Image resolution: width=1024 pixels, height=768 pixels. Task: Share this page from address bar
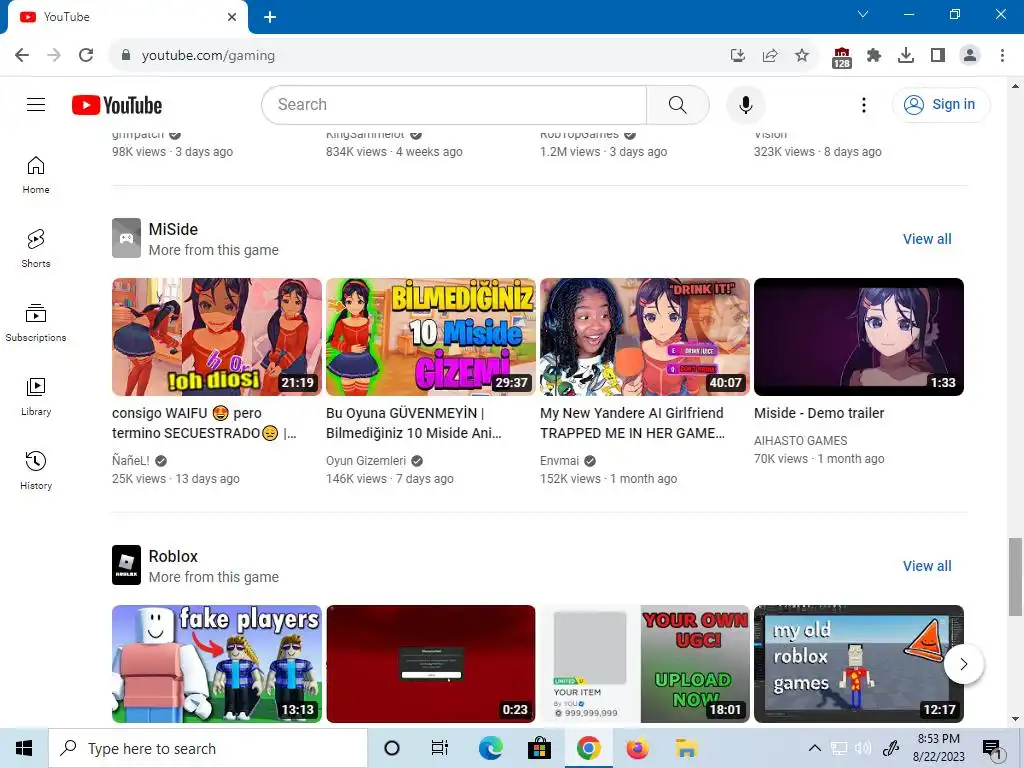point(770,56)
